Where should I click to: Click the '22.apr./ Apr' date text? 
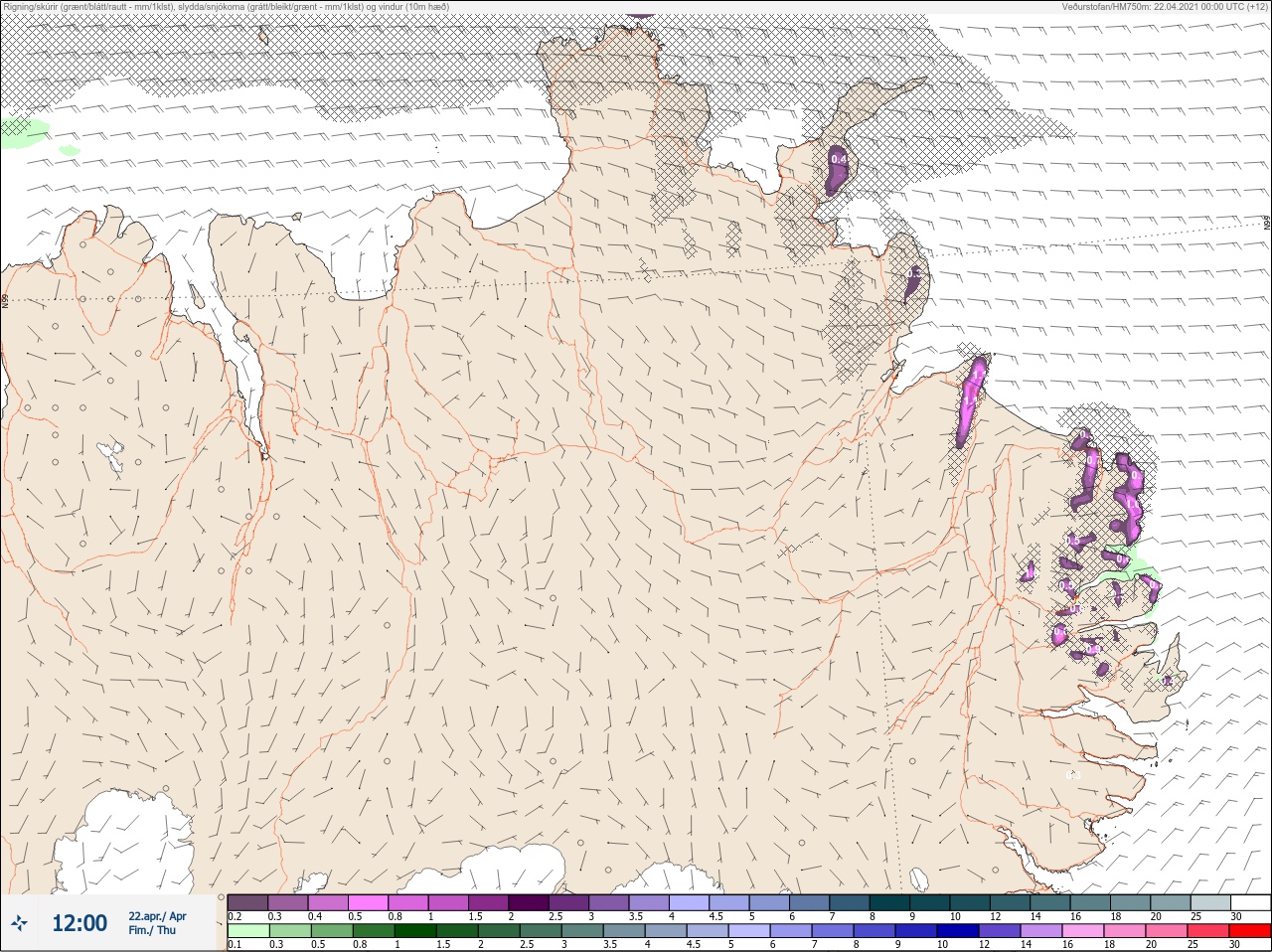[157, 916]
